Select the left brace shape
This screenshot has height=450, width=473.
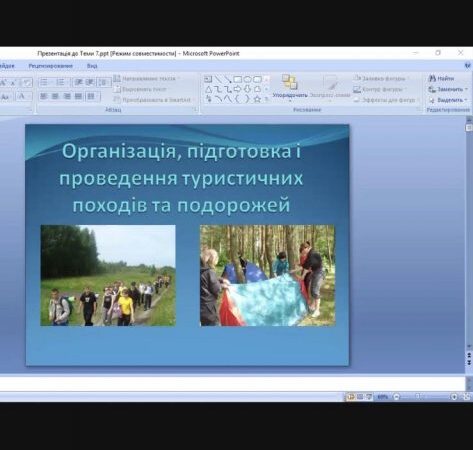pos(237,99)
